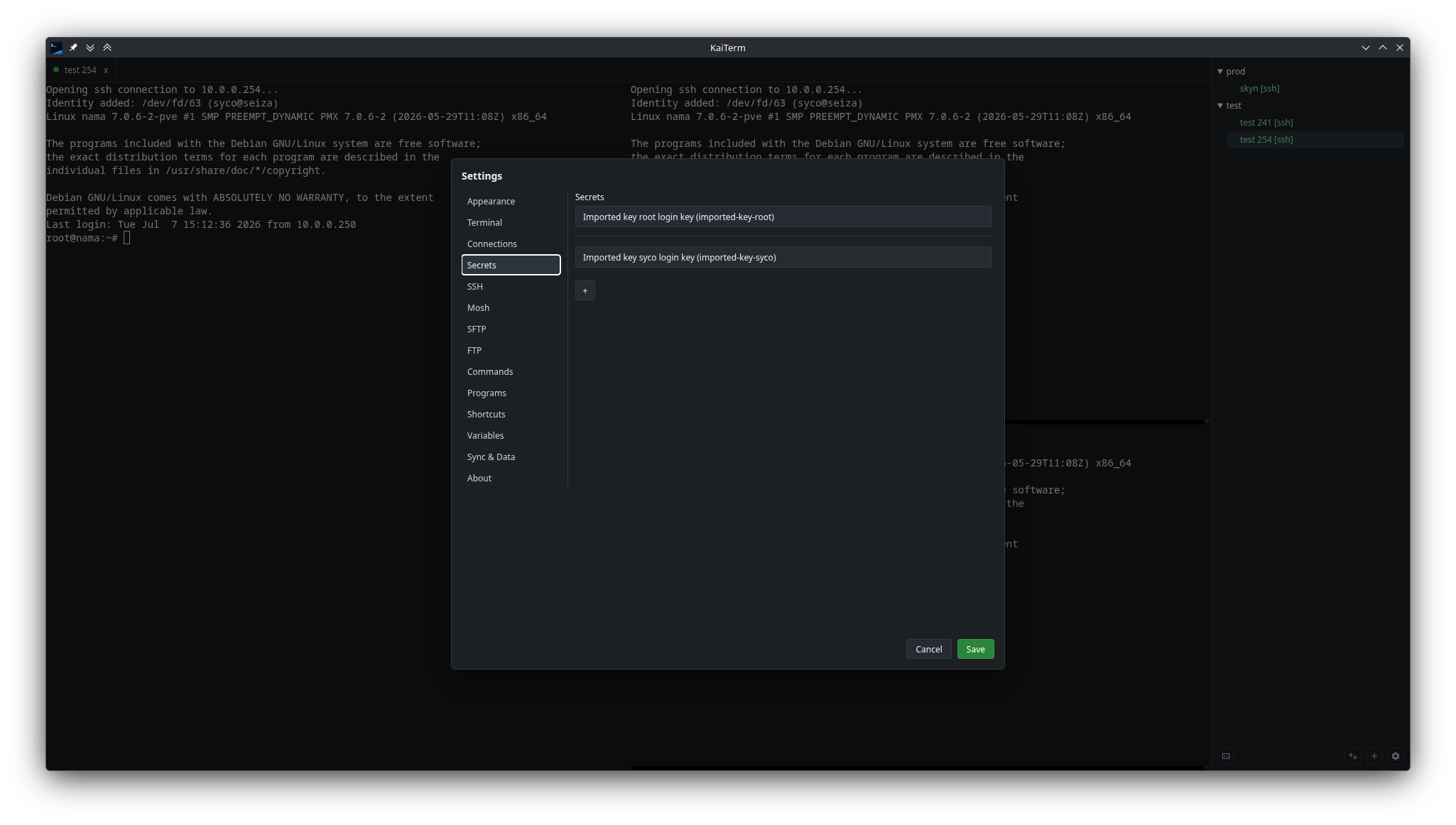Open the Variables settings section
Viewport: 1456px width, 825px height.
click(x=511, y=436)
